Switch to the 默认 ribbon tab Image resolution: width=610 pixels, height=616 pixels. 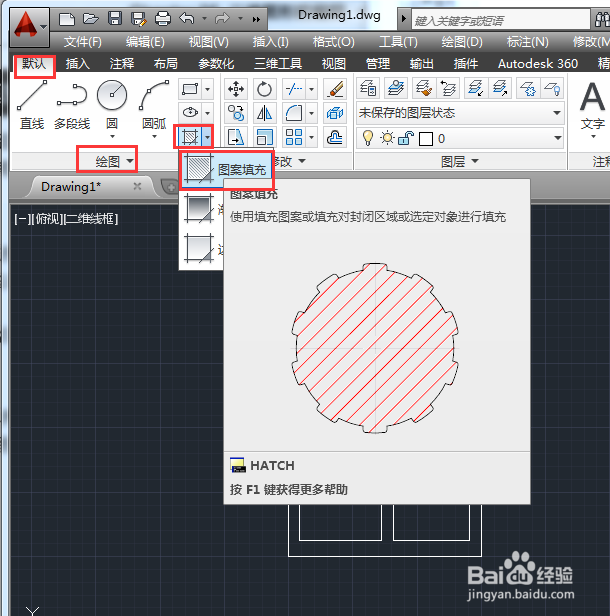pyautogui.click(x=34, y=63)
